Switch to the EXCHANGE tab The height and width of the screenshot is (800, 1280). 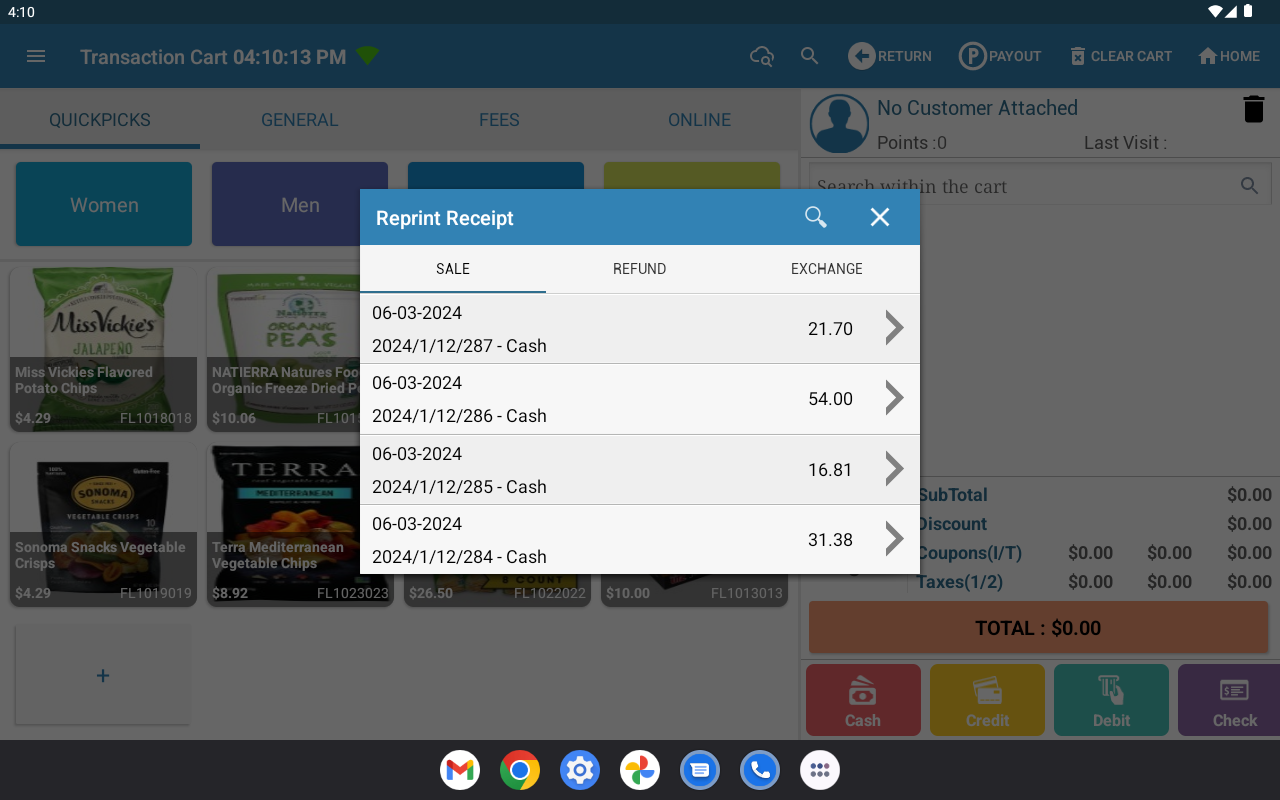click(x=827, y=269)
